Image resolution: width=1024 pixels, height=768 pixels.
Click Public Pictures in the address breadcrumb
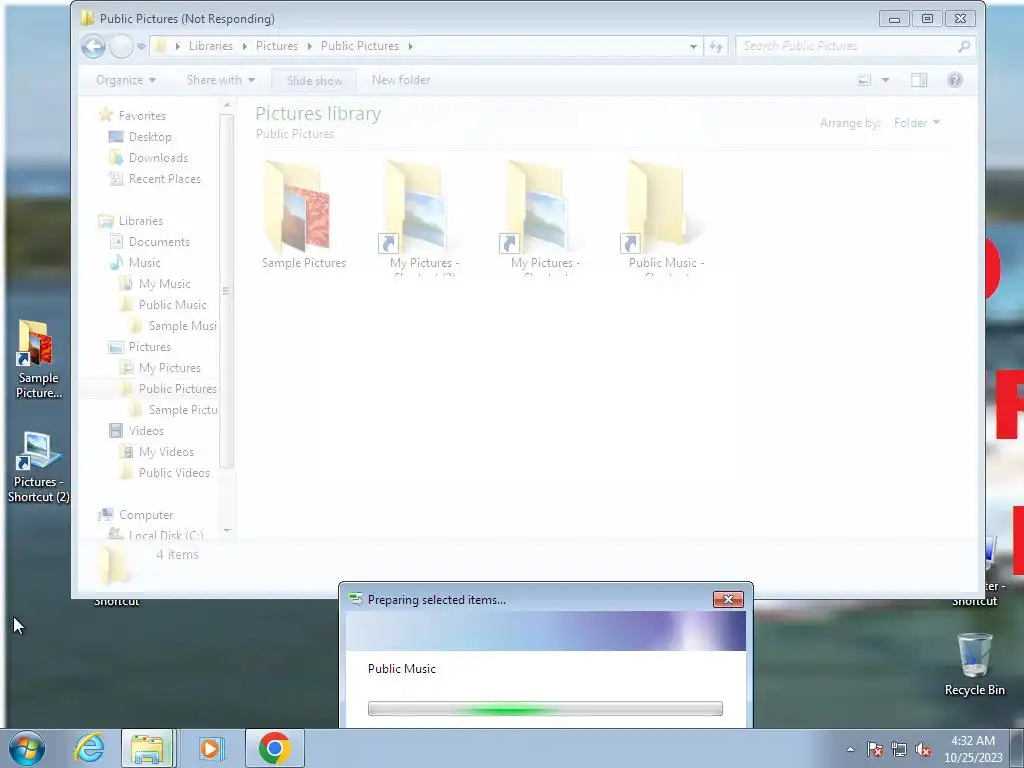pos(359,46)
